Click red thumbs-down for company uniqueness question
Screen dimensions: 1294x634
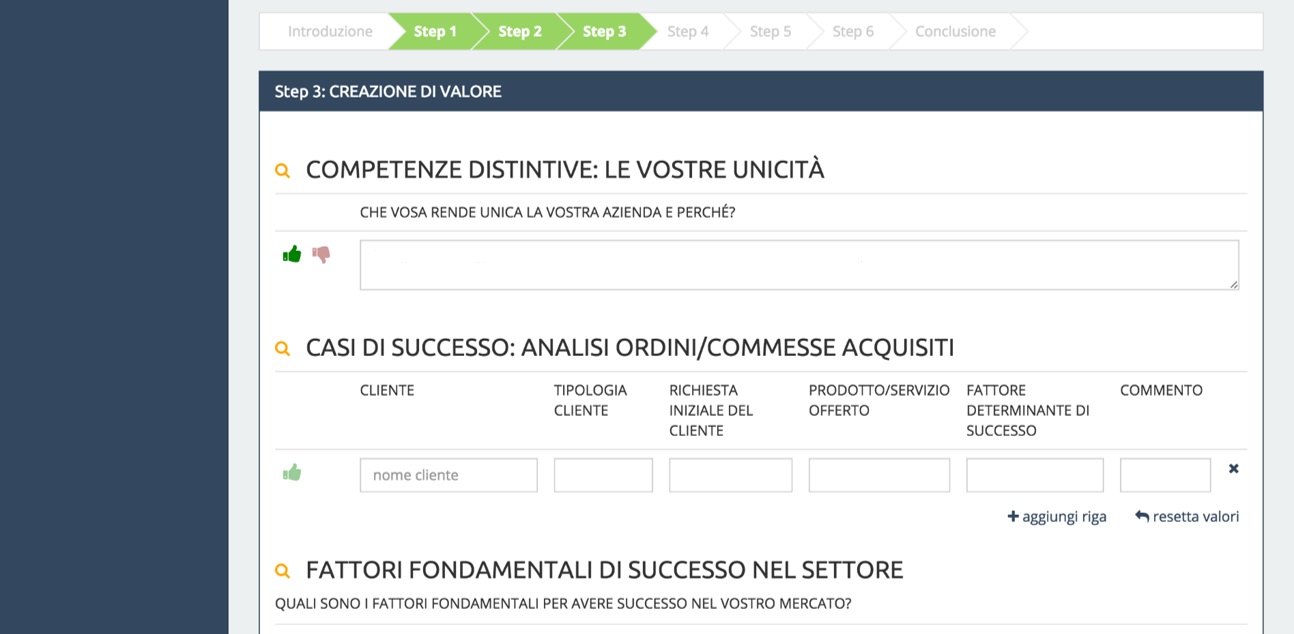(321, 255)
